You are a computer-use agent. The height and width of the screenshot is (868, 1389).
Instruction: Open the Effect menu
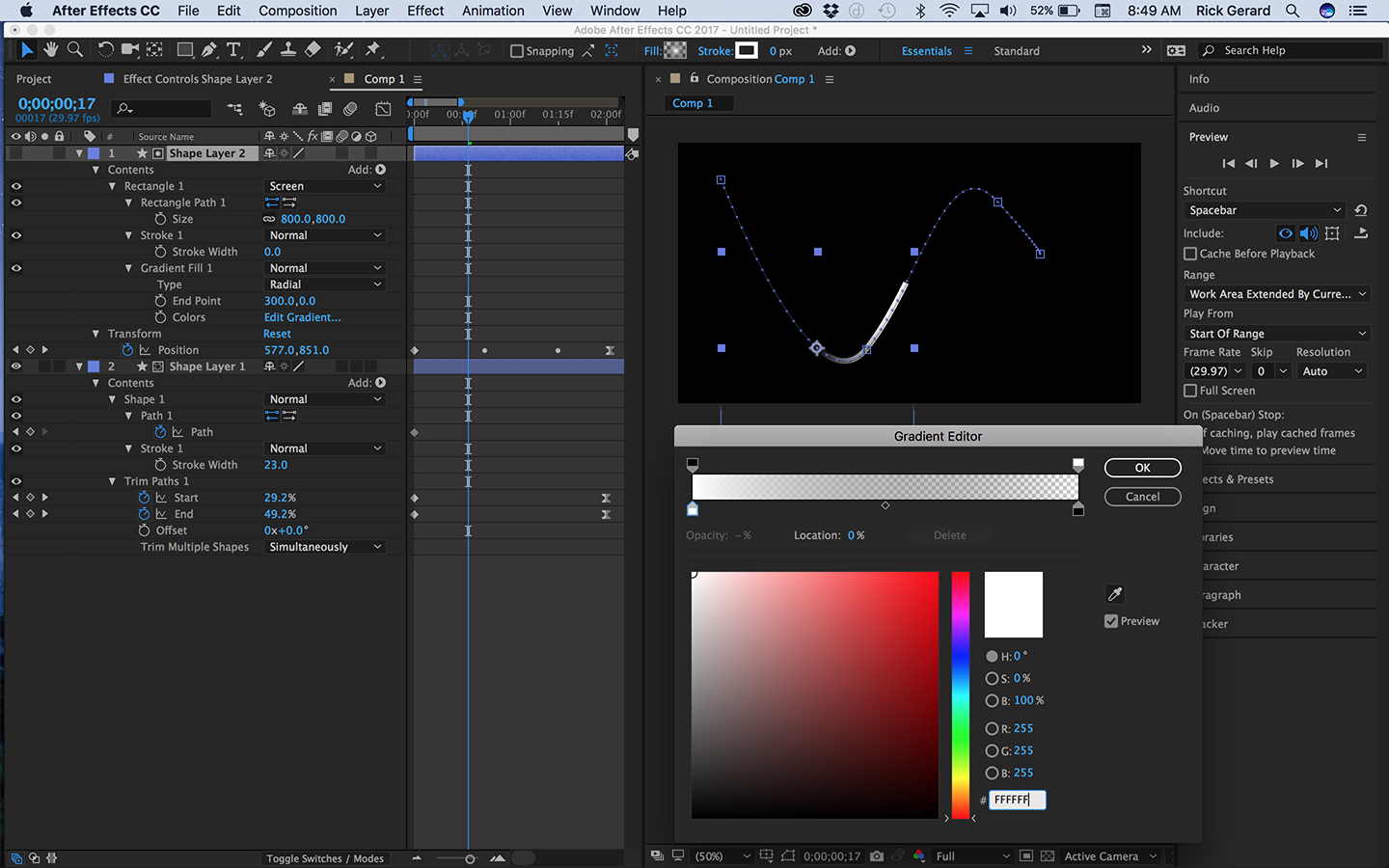425,11
